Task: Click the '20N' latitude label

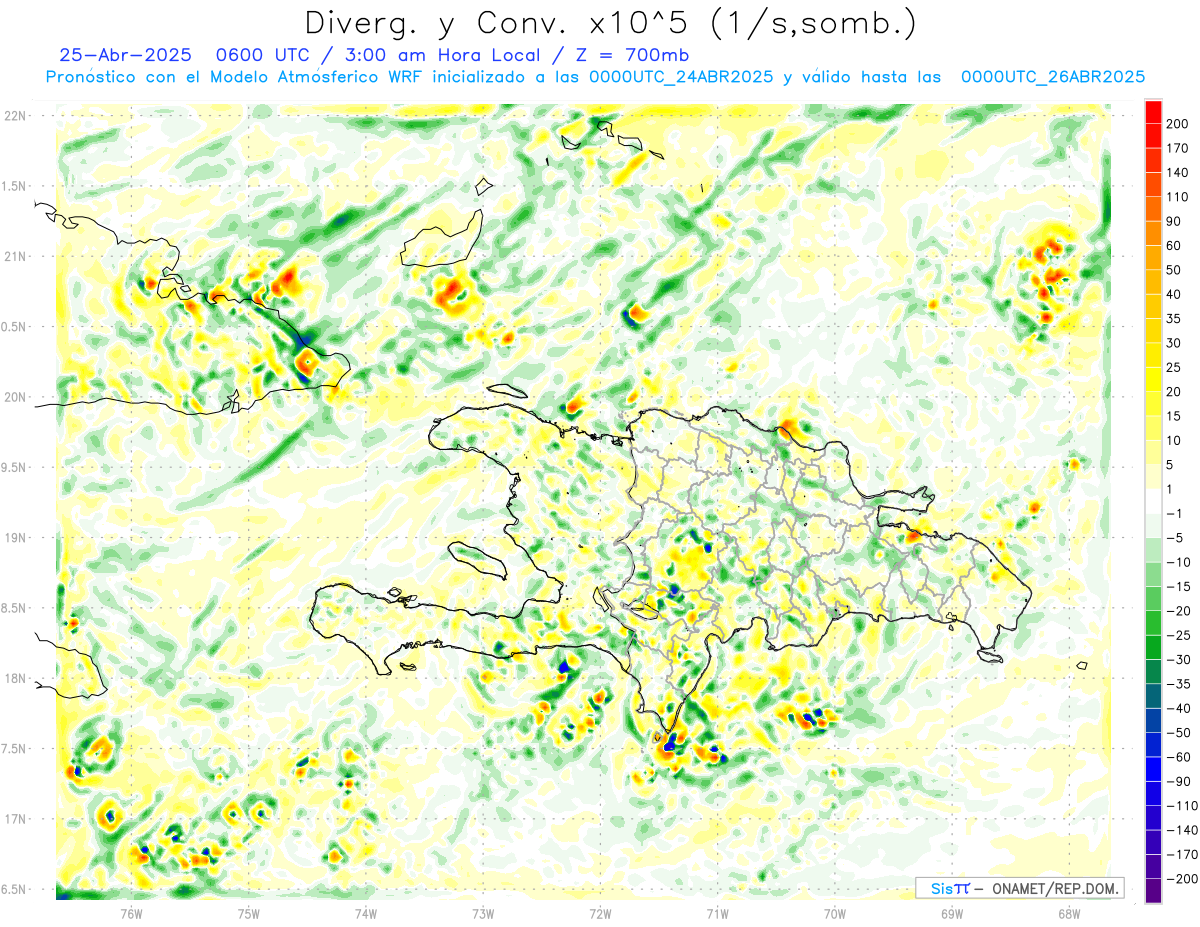Action: tap(14, 397)
